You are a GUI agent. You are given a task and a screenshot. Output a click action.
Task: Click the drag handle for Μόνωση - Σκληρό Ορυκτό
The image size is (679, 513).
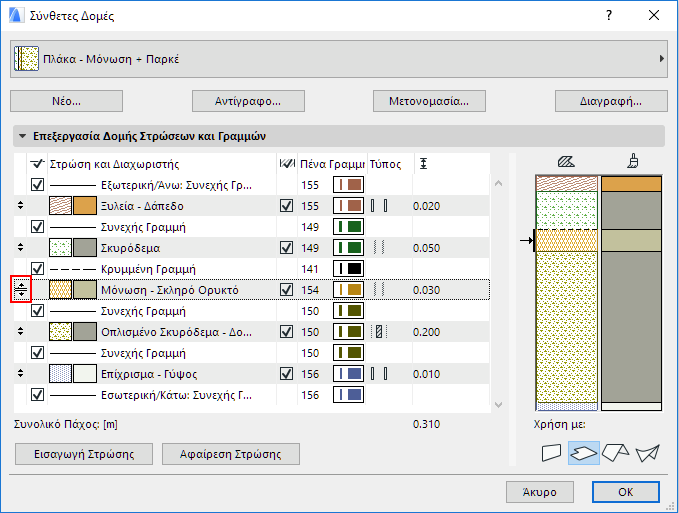21,290
